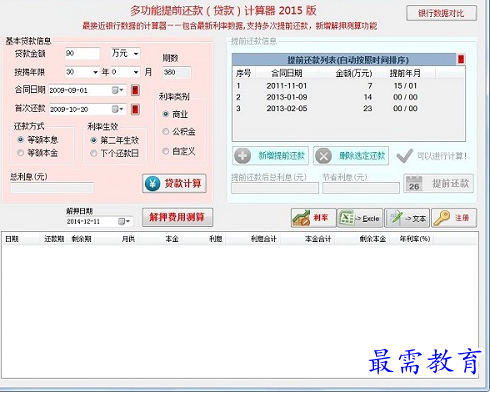Click the 银行数据对比 button
The height and width of the screenshot is (393, 490).
(x=441, y=13)
